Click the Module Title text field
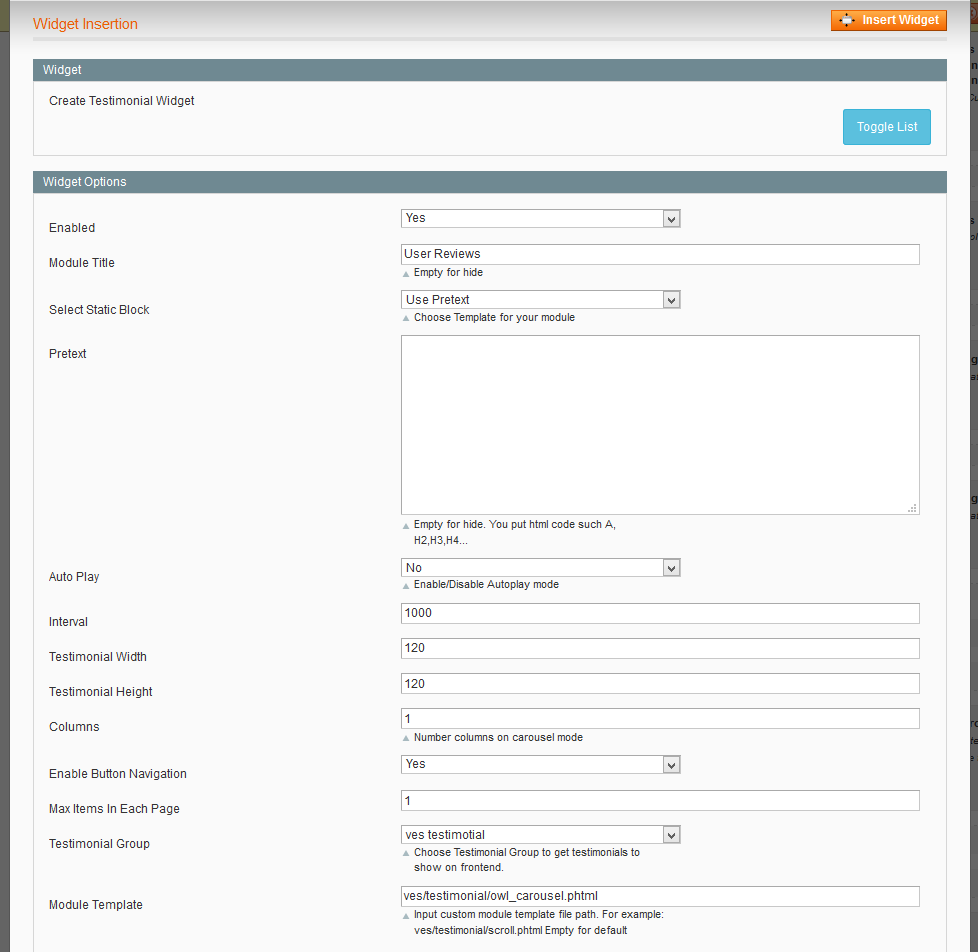 (660, 255)
